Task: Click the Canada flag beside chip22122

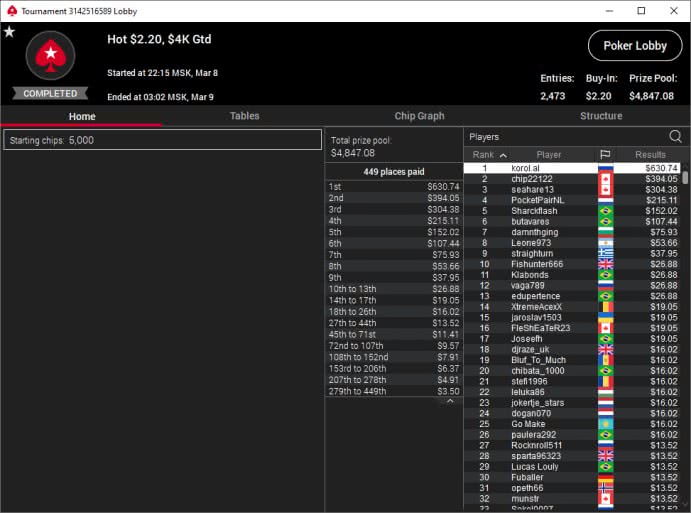Action: tap(605, 179)
